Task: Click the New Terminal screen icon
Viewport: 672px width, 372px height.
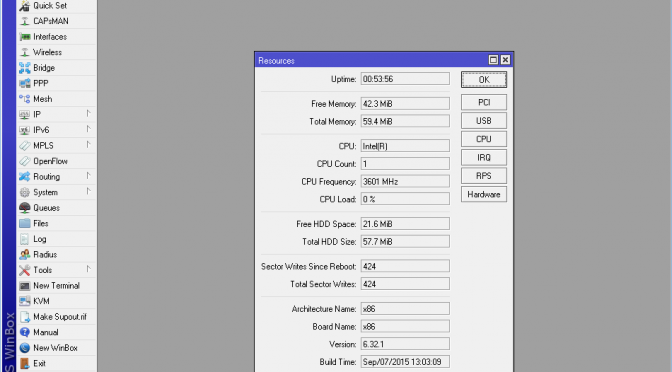Action: pos(25,286)
